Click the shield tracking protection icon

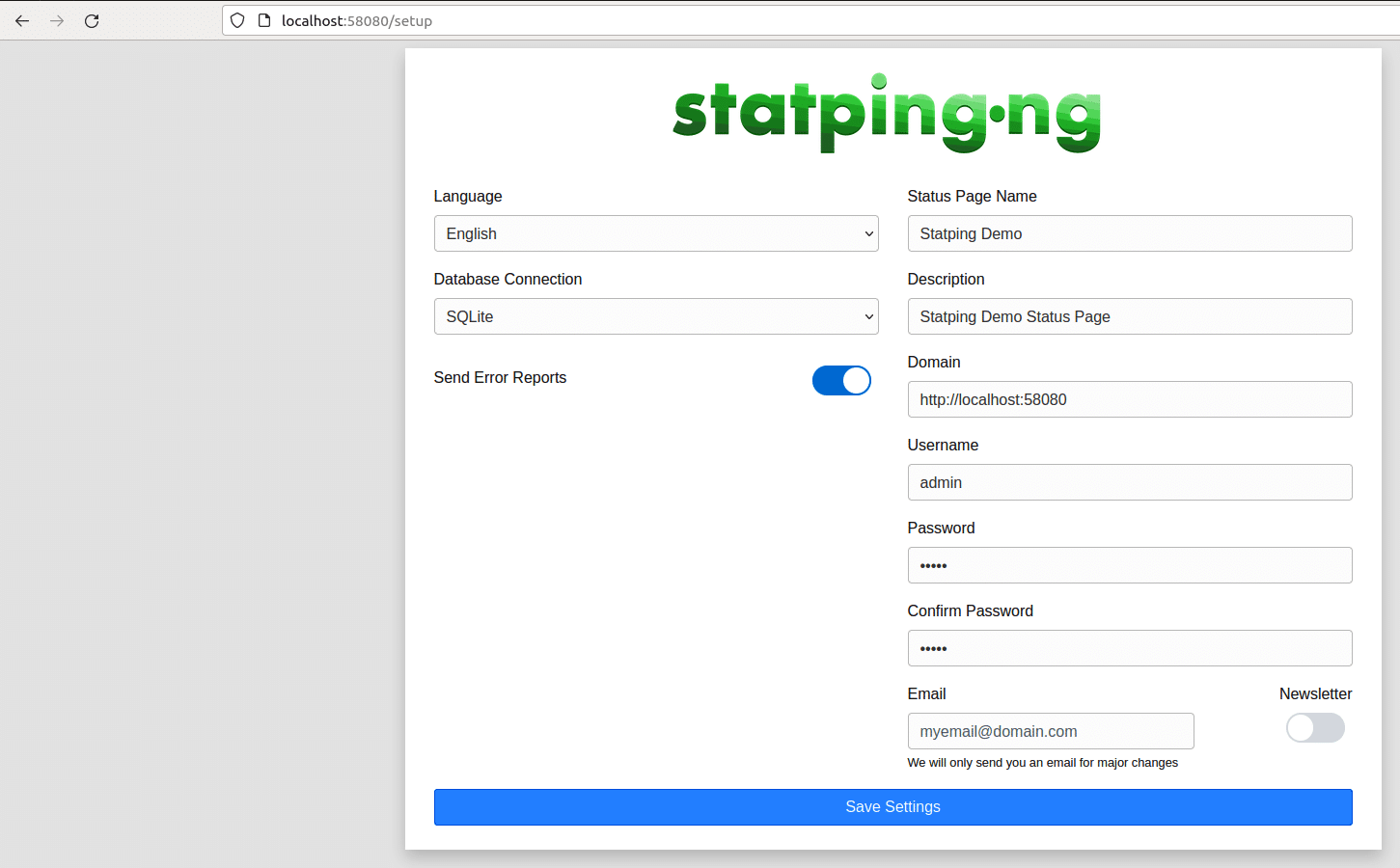237,20
